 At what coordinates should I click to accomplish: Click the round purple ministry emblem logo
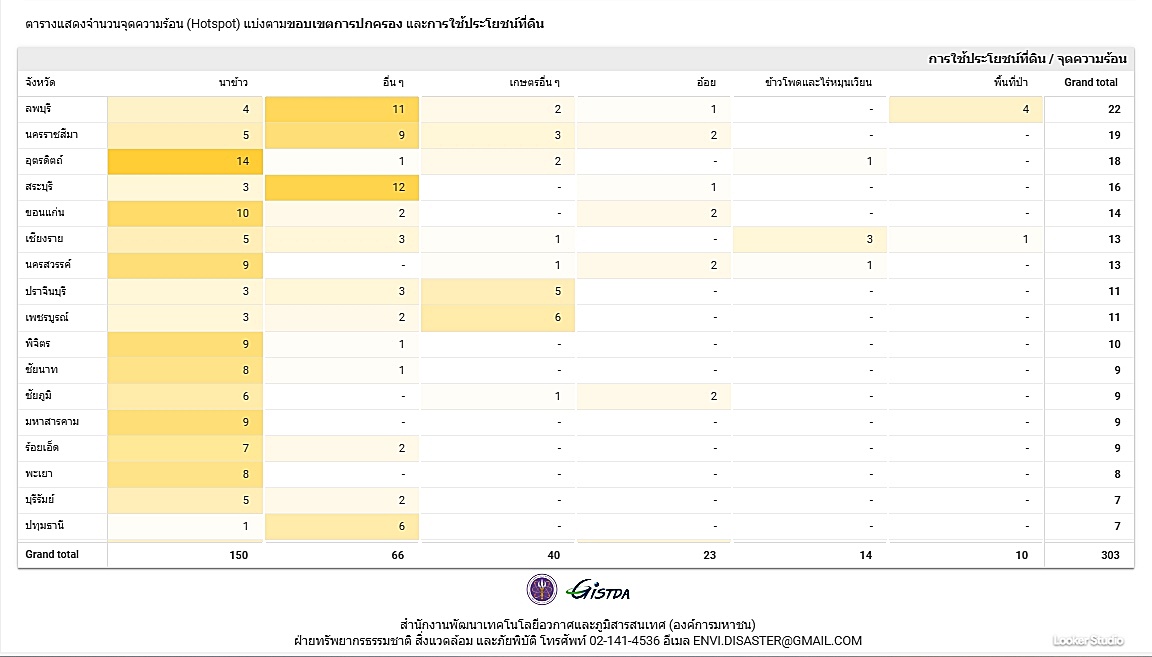pyautogui.click(x=542, y=589)
